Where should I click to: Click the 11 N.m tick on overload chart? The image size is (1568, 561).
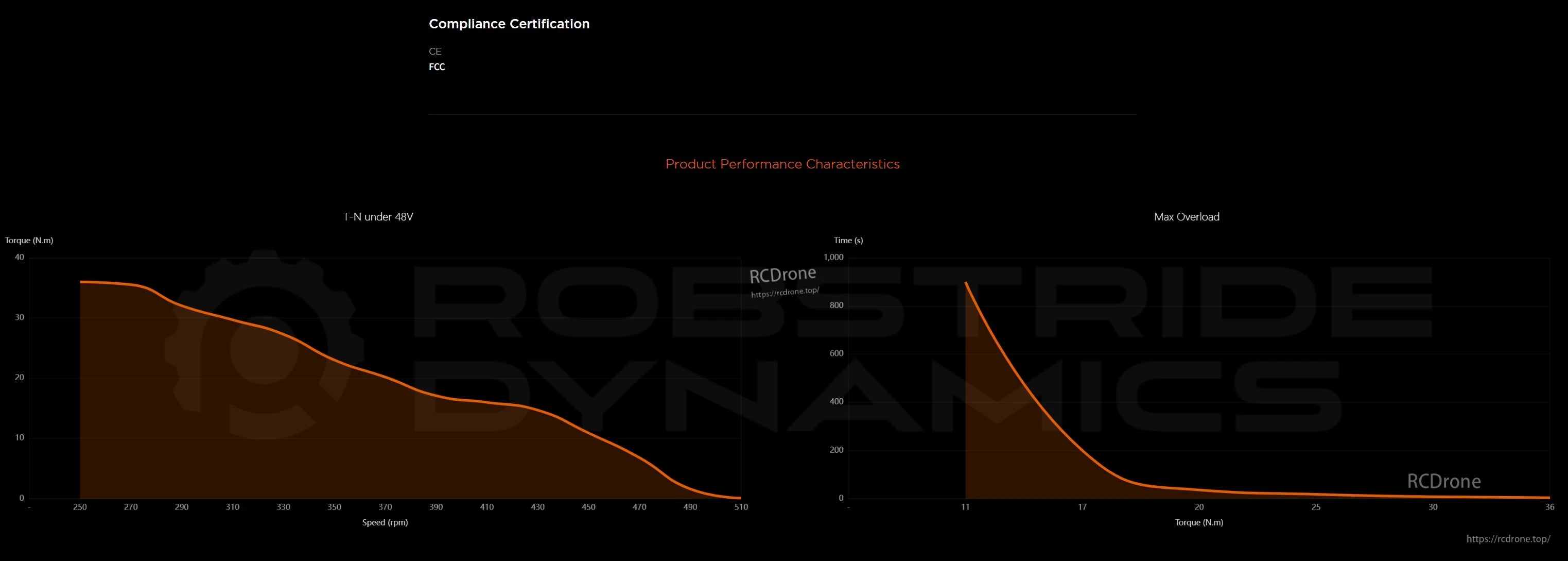click(965, 507)
